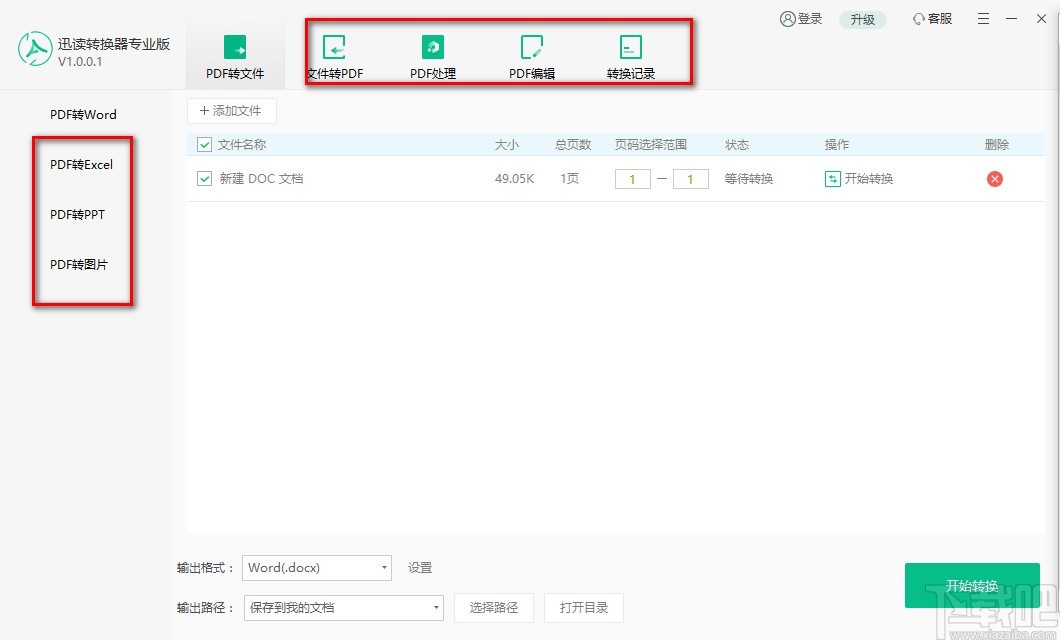Screen dimensions: 1060x640
Task: Edit the starting page number field
Action: click(x=633, y=178)
